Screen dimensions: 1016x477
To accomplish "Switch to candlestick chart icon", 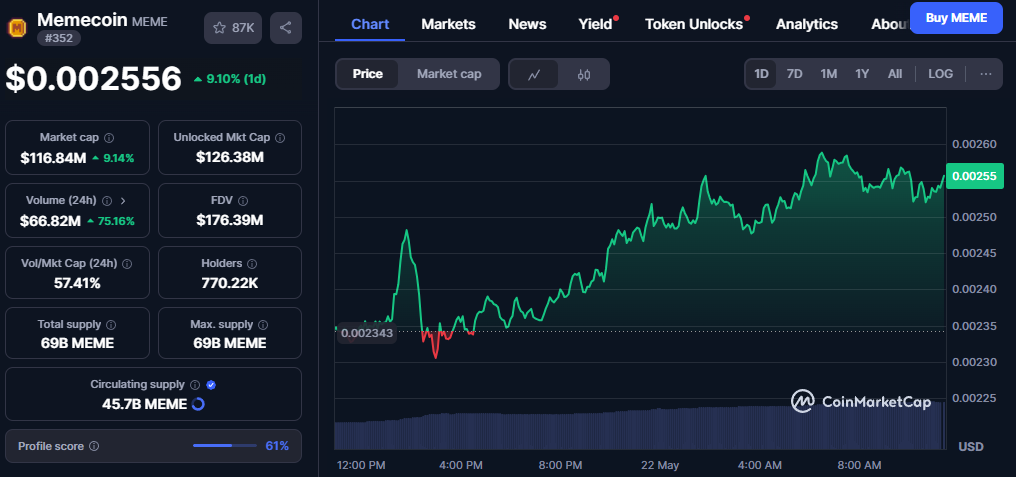I will point(584,74).
